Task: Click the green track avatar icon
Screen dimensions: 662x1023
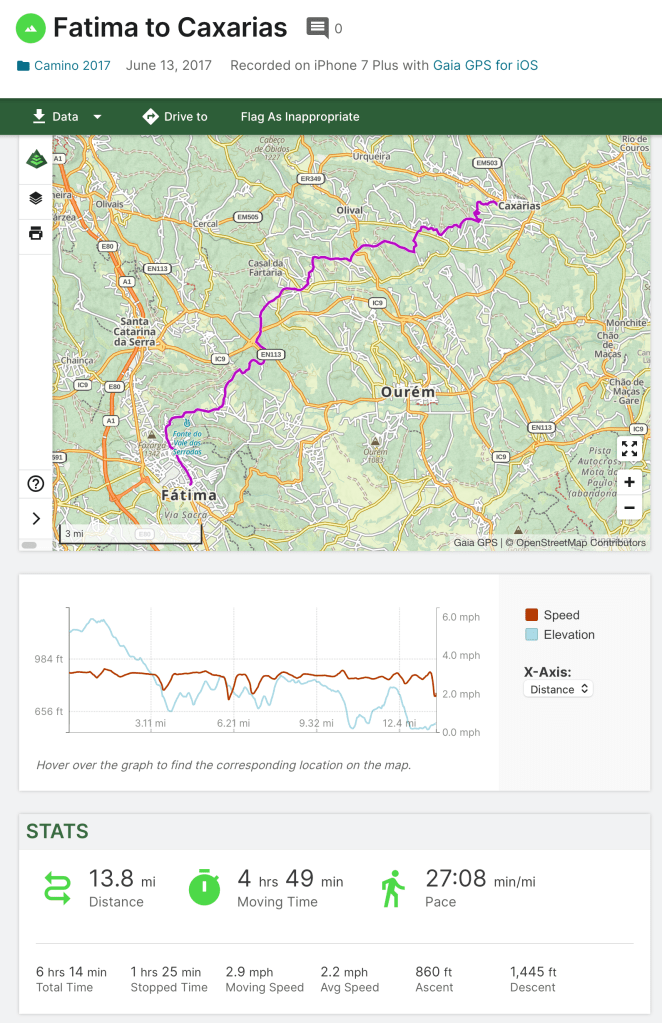Action: [x=31, y=28]
